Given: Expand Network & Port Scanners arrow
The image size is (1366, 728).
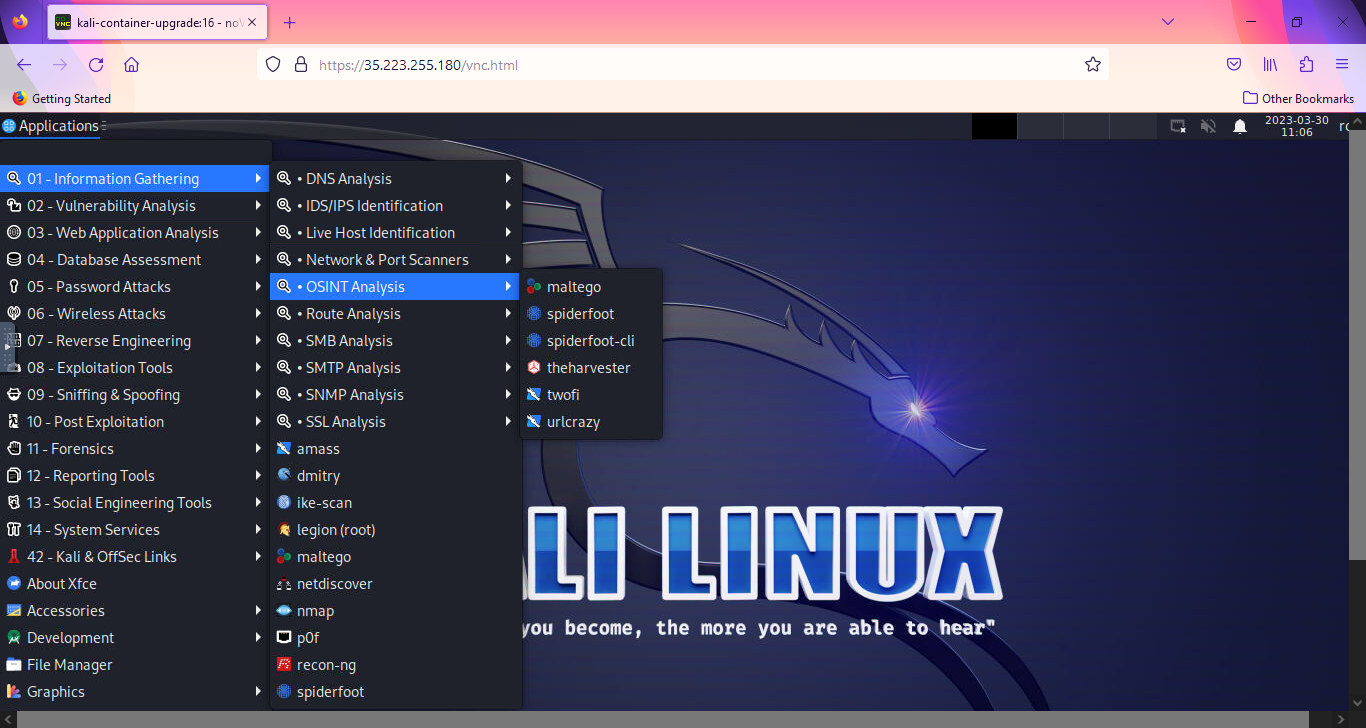Looking at the screenshot, I should [508, 260].
